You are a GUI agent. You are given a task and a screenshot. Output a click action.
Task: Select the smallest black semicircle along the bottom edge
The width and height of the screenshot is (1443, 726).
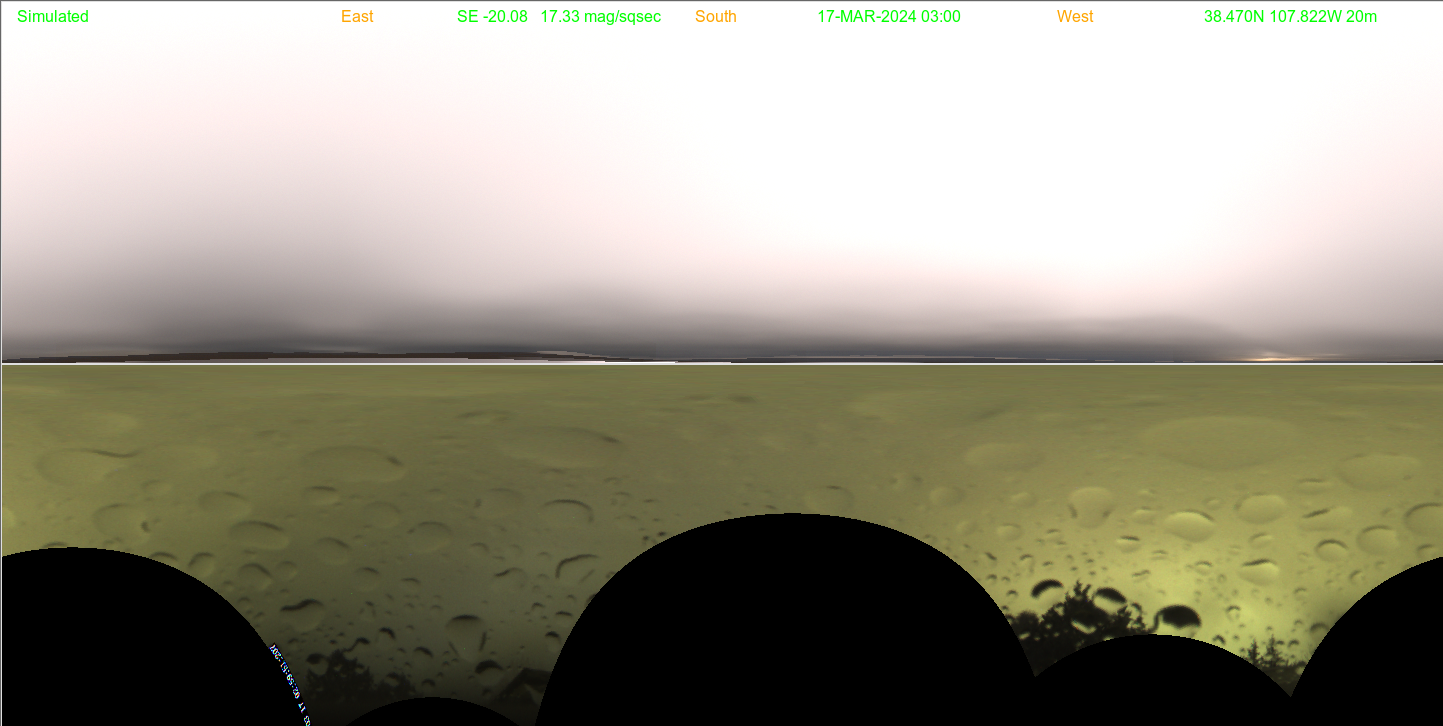pyautogui.click(x=430, y=713)
